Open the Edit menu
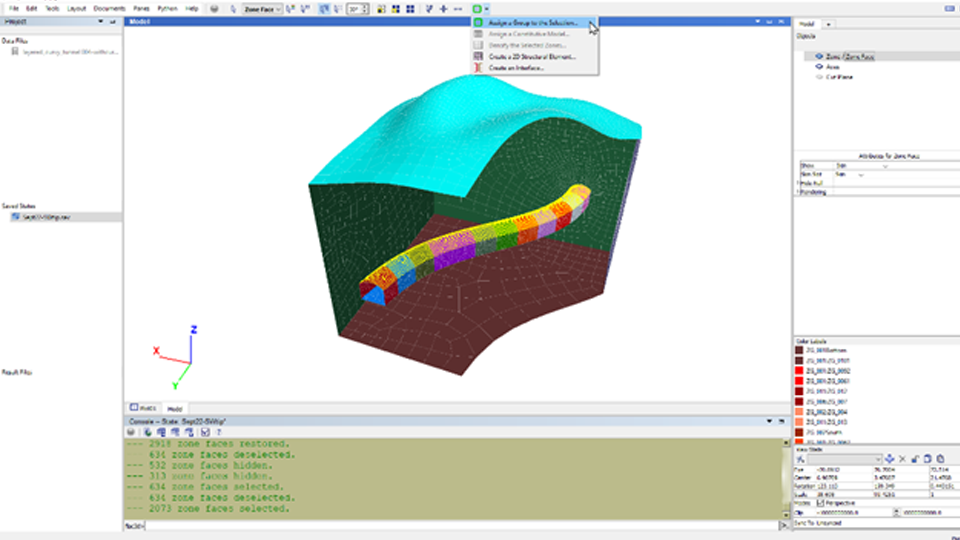 coord(31,9)
